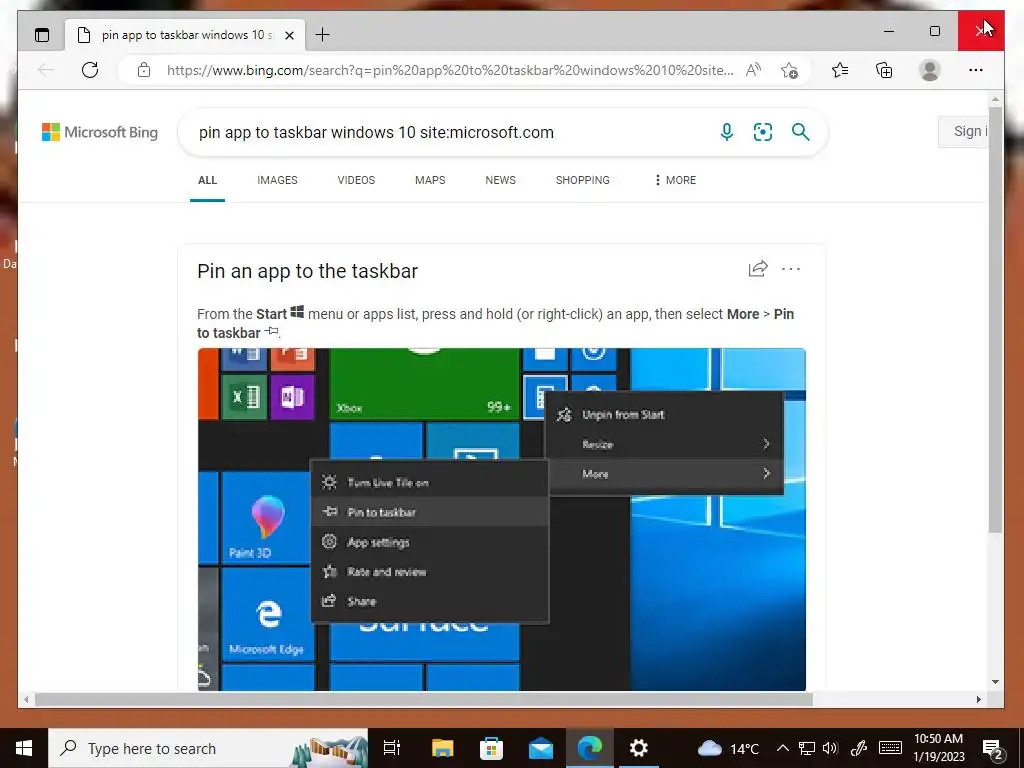Viewport: 1024px width, 768px height.
Task: Open the Windows Ink pen tray icon
Action: point(859,748)
